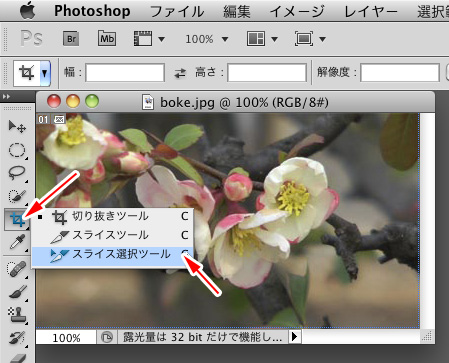This screenshot has height=363, width=449.
Task: Open status bar info flyout arrow
Action: click(x=294, y=337)
